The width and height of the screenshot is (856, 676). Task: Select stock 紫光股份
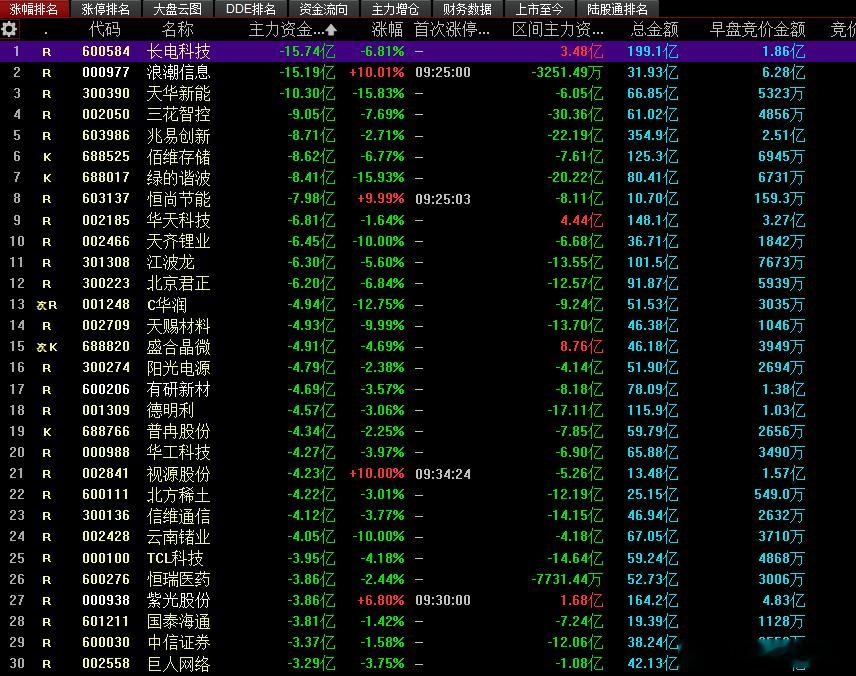[179, 600]
